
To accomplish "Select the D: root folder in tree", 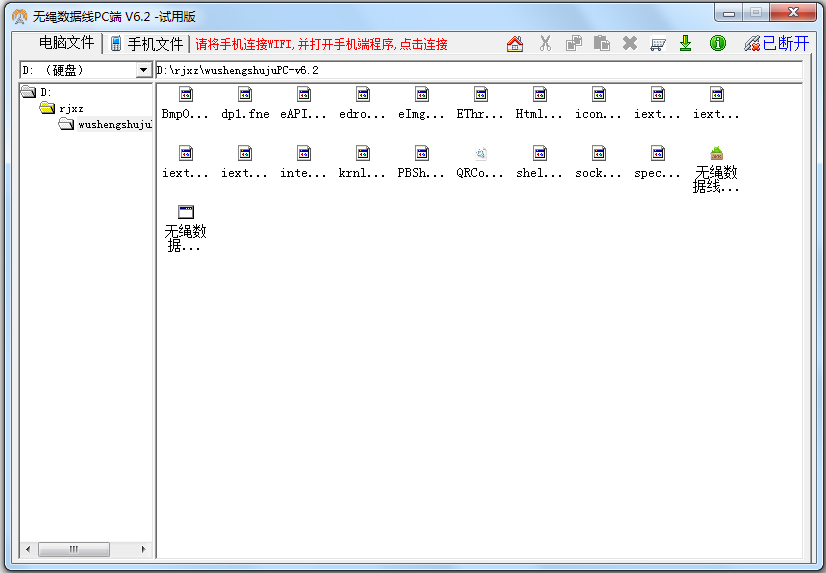I will tap(36, 92).
